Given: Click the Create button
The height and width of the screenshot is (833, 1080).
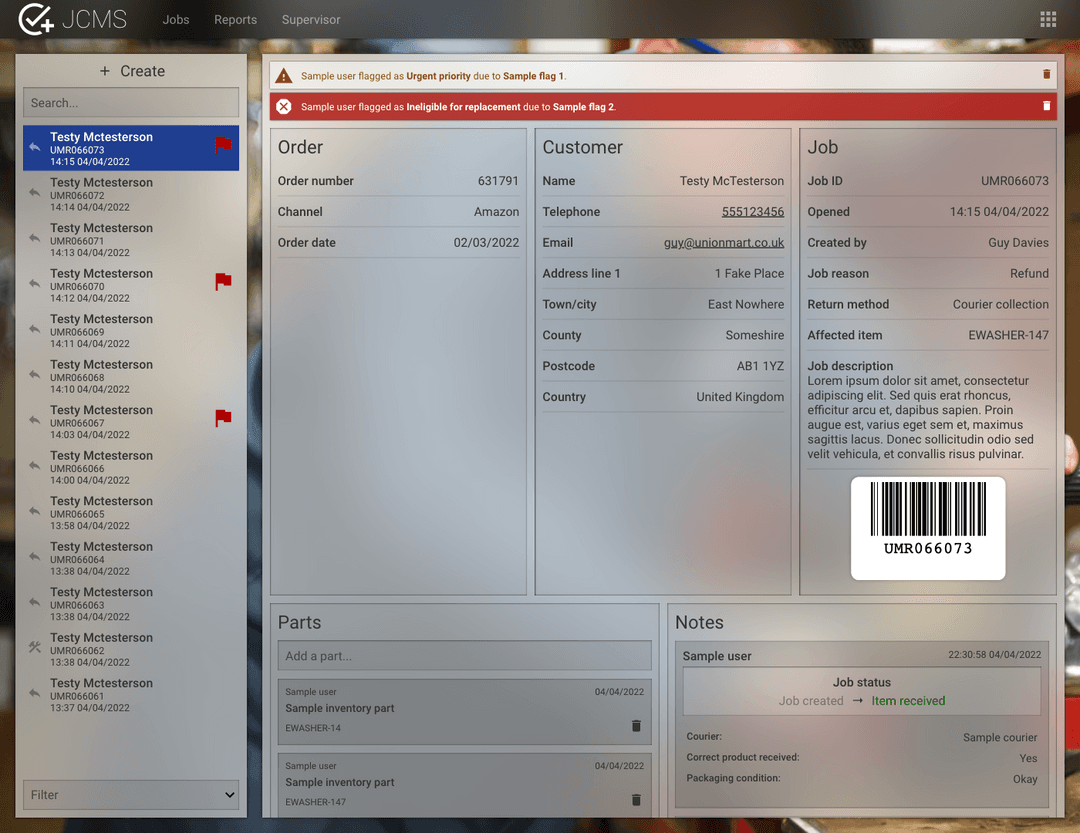Looking at the screenshot, I should pyautogui.click(x=132, y=71).
